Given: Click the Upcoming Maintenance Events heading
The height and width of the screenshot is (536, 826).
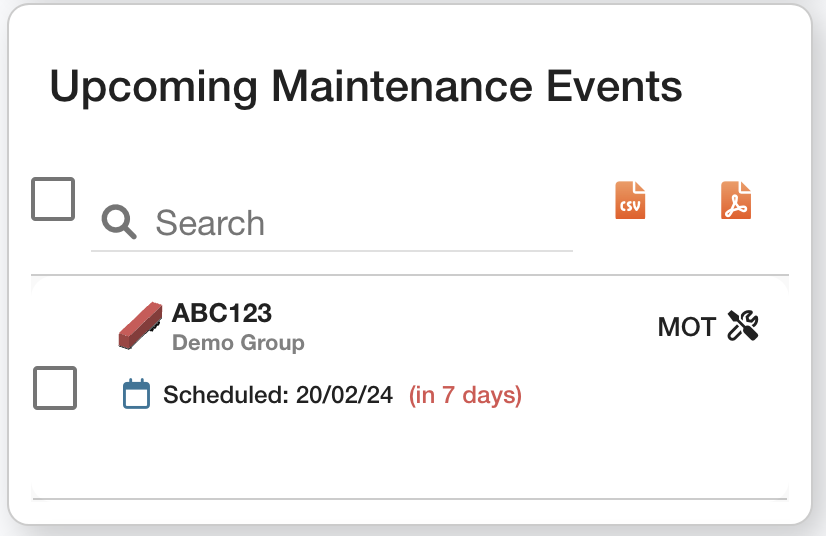Looking at the screenshot, I should tap(366, 87).
